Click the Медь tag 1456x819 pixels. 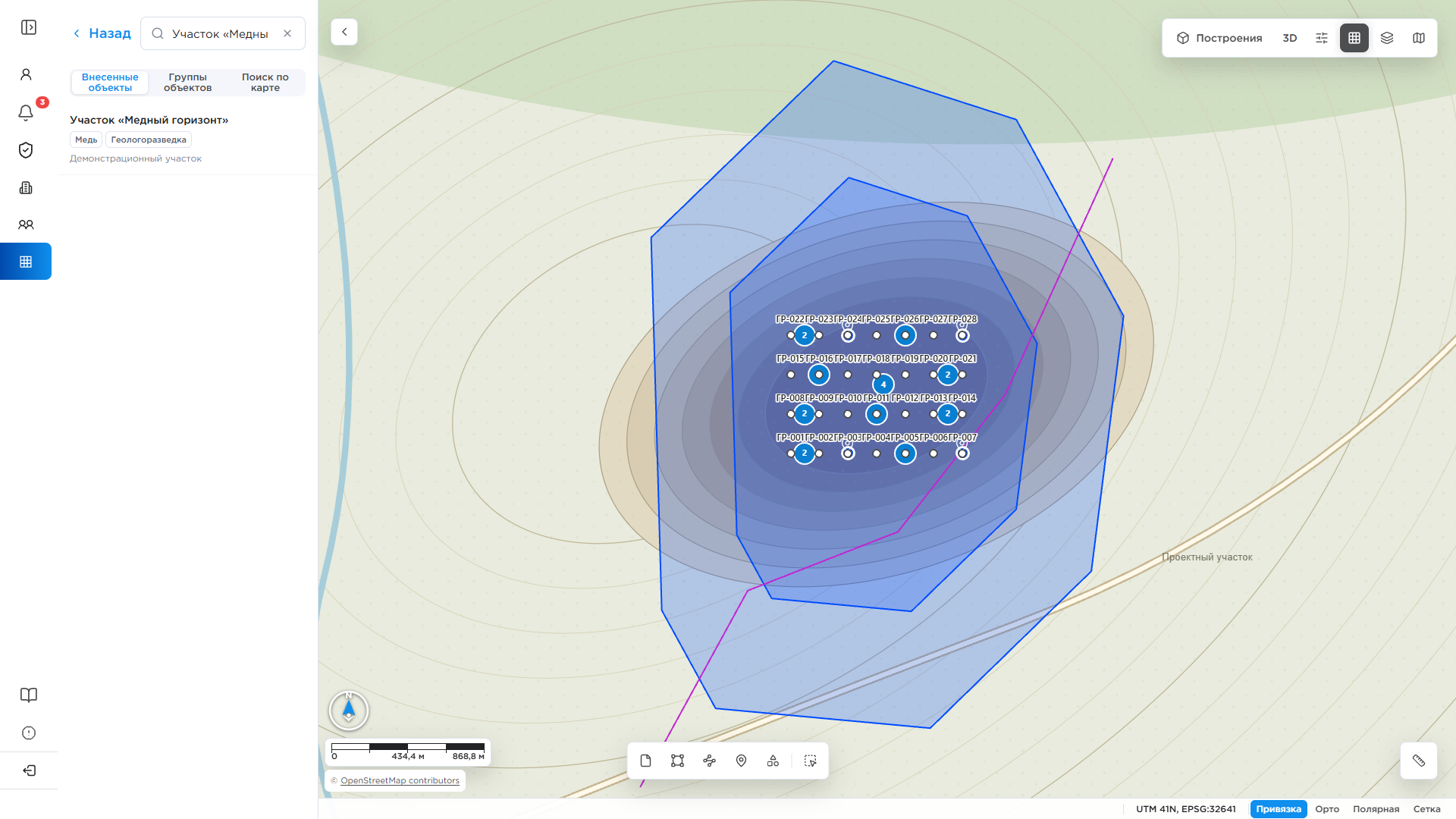coord(86,140)
